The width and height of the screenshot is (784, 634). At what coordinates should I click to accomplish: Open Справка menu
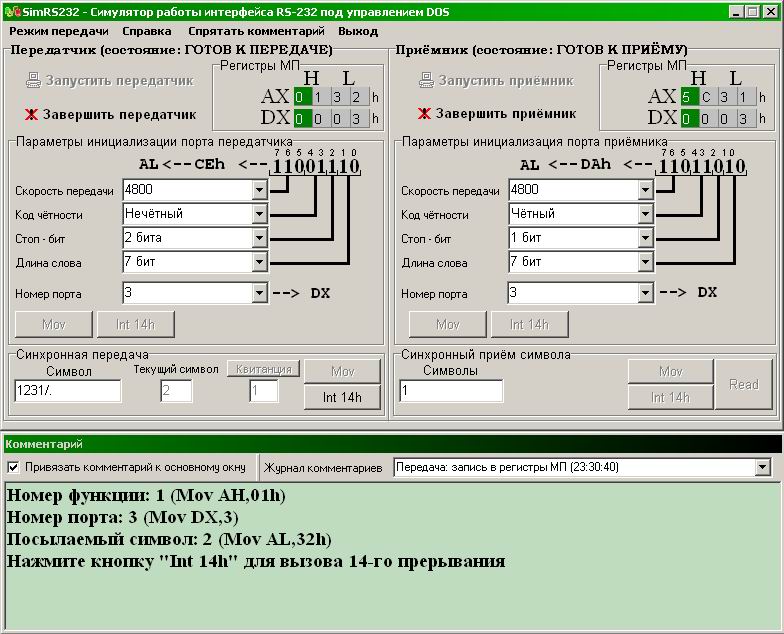coord(146,31)
